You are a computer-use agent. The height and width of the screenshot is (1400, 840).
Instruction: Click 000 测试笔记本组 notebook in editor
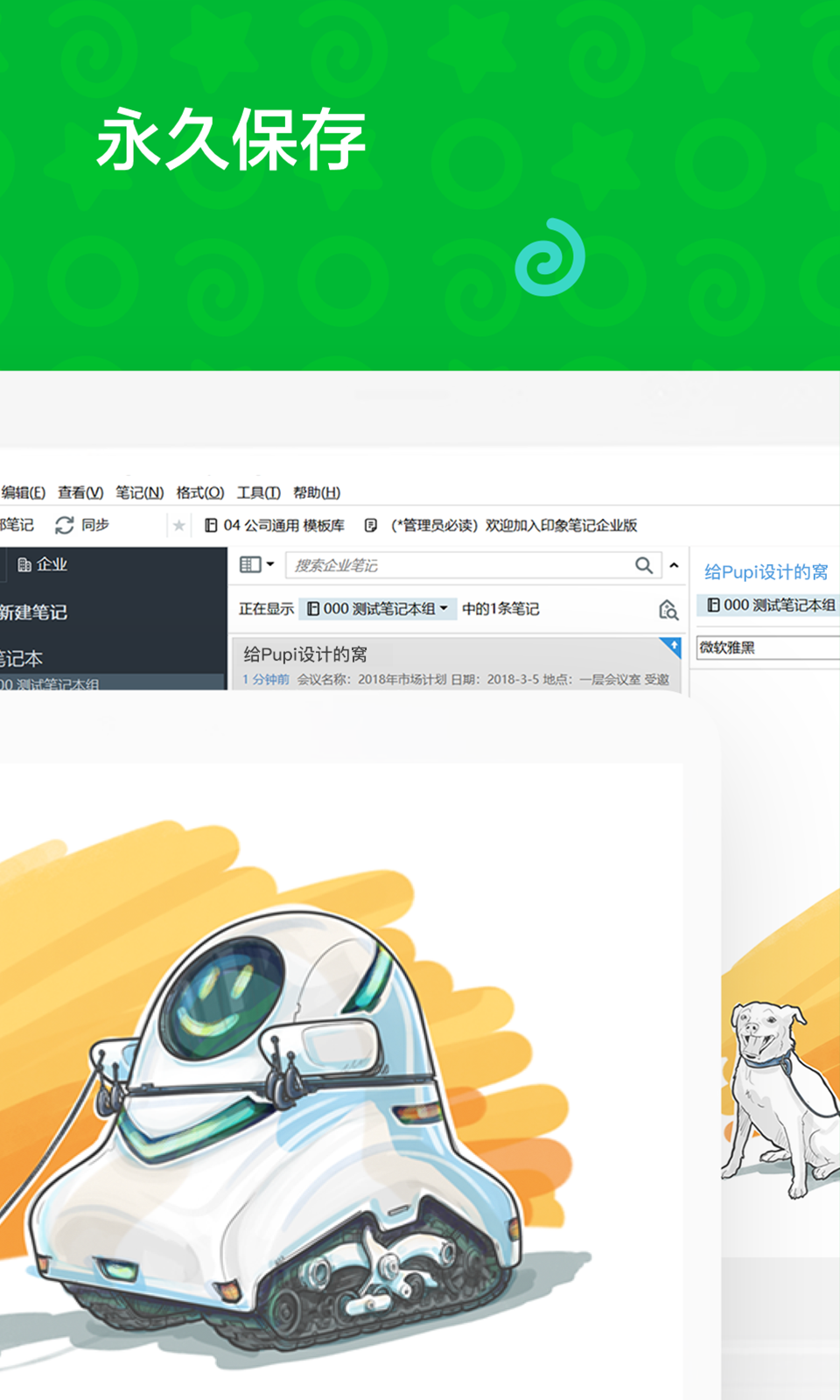[770, 605]
